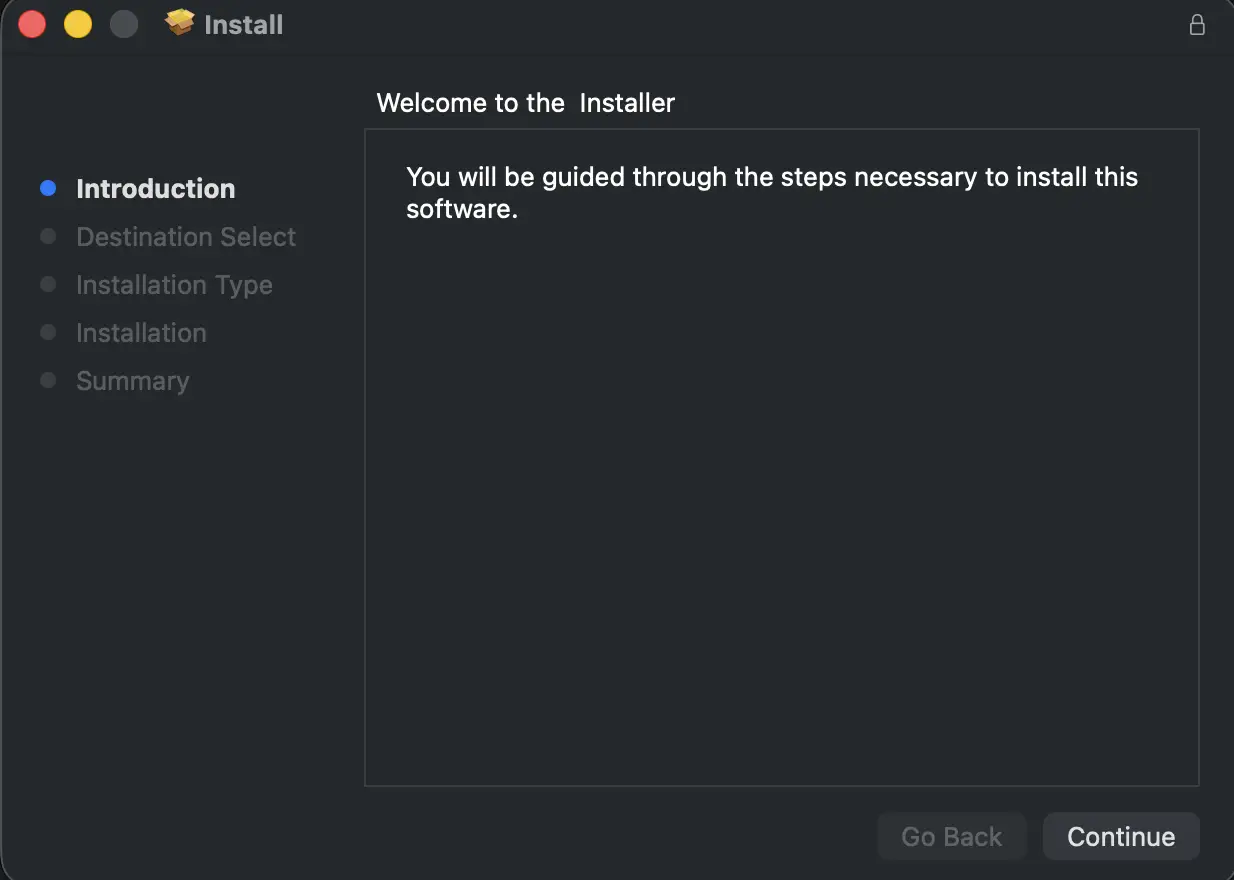Image resolution: width=1234 pixels, height=880 pixels.
Task: Click the blue bullet beside Introduction
Action: tap(48, 187)
